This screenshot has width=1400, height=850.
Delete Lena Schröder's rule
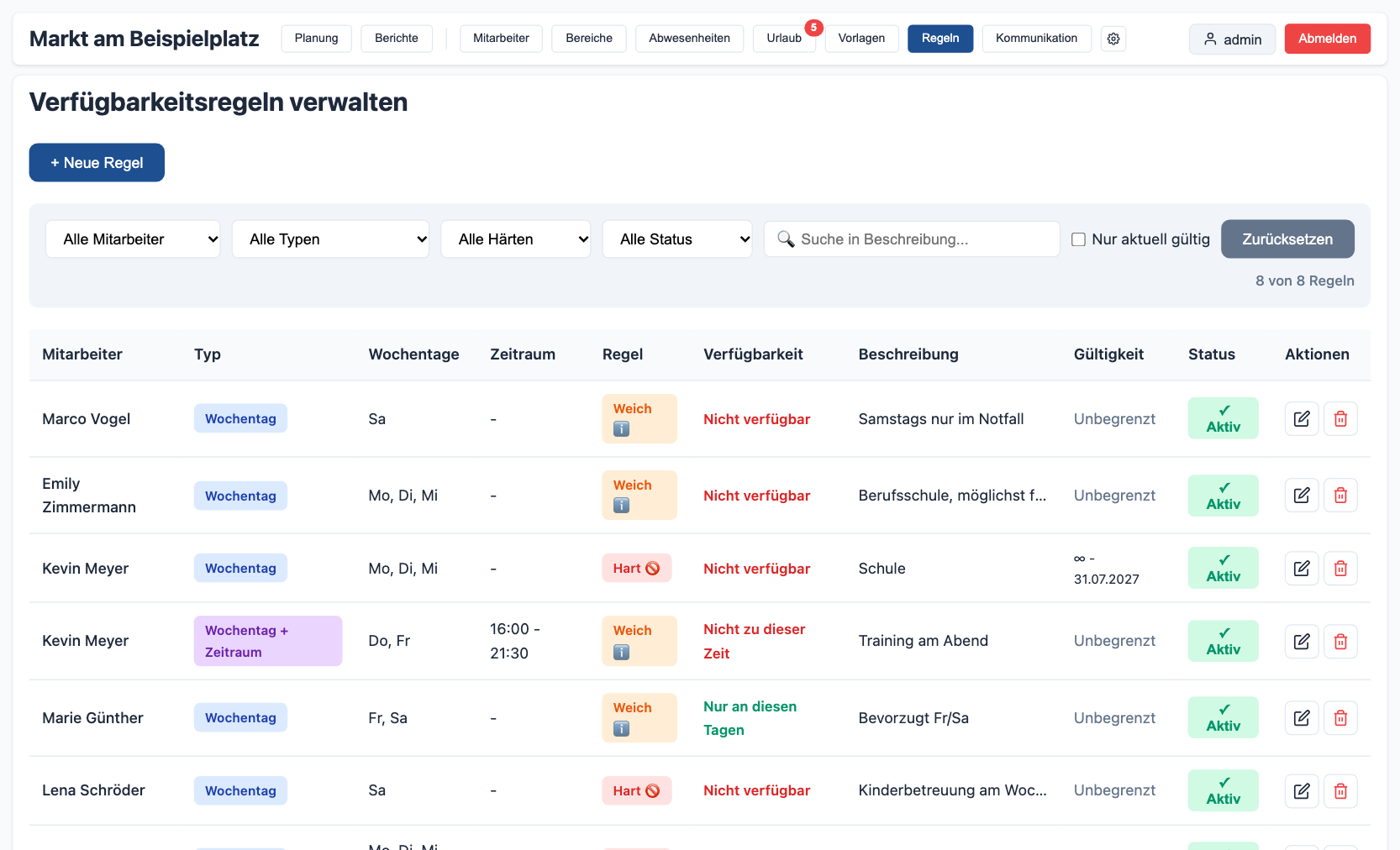pos(1340,791)
